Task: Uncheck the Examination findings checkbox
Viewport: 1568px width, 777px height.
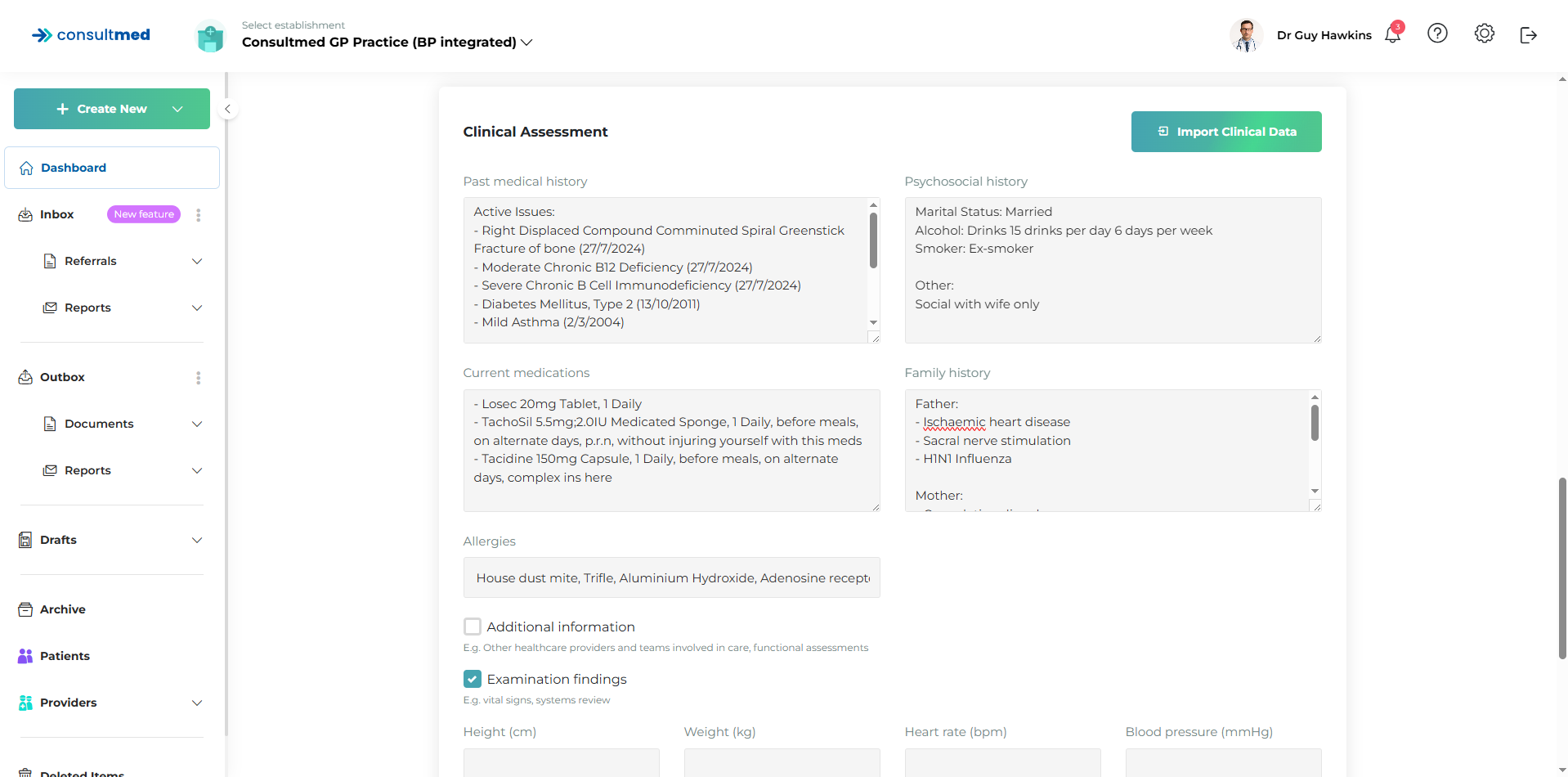Action: tap(473, 679)
